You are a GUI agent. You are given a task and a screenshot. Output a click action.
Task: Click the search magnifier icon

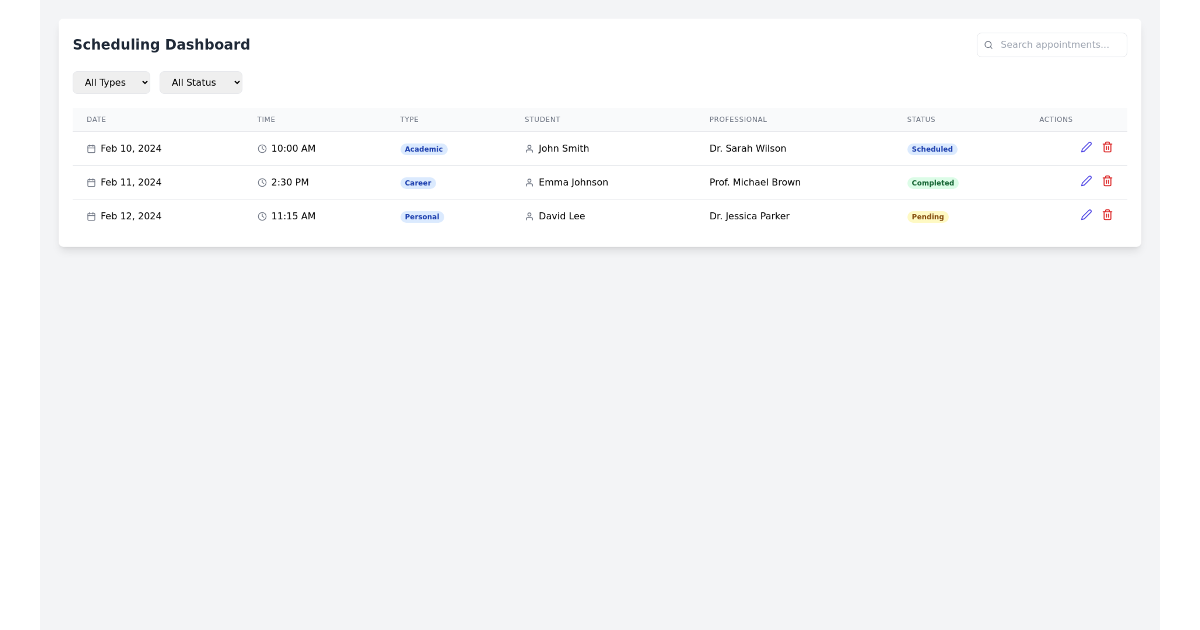point(989,44)
